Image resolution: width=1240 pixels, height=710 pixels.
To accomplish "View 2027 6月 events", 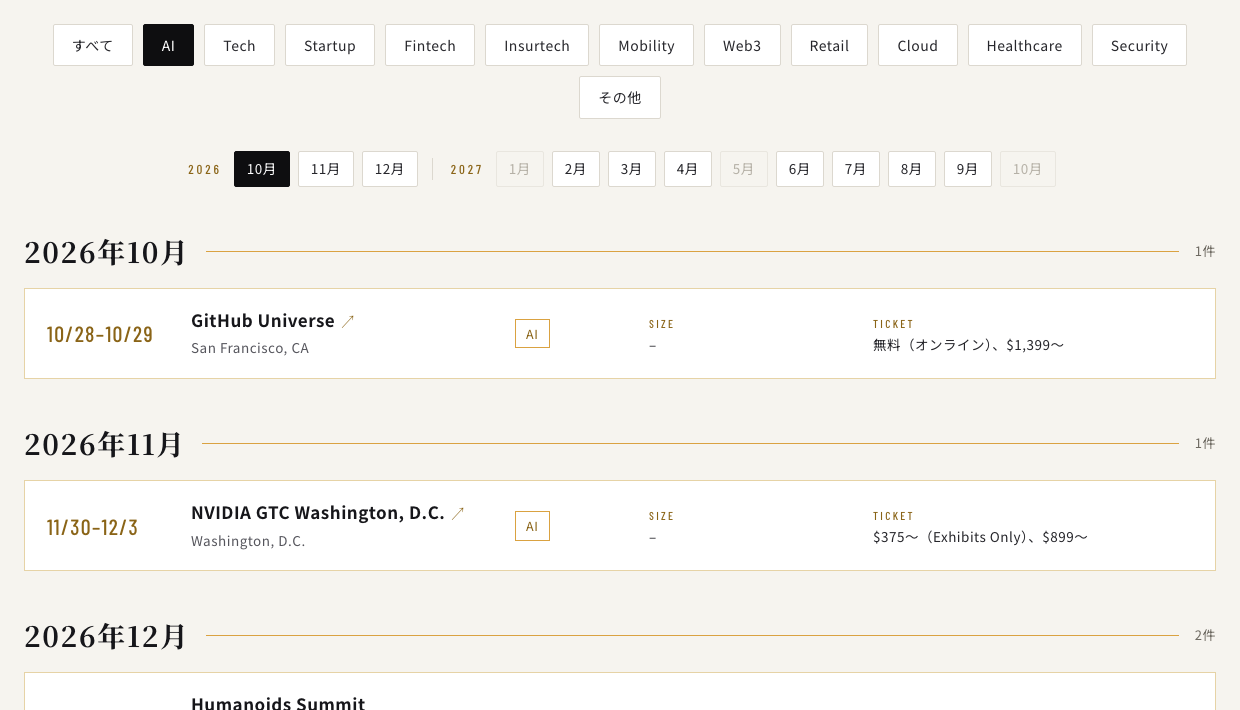I will coord(800,169).
